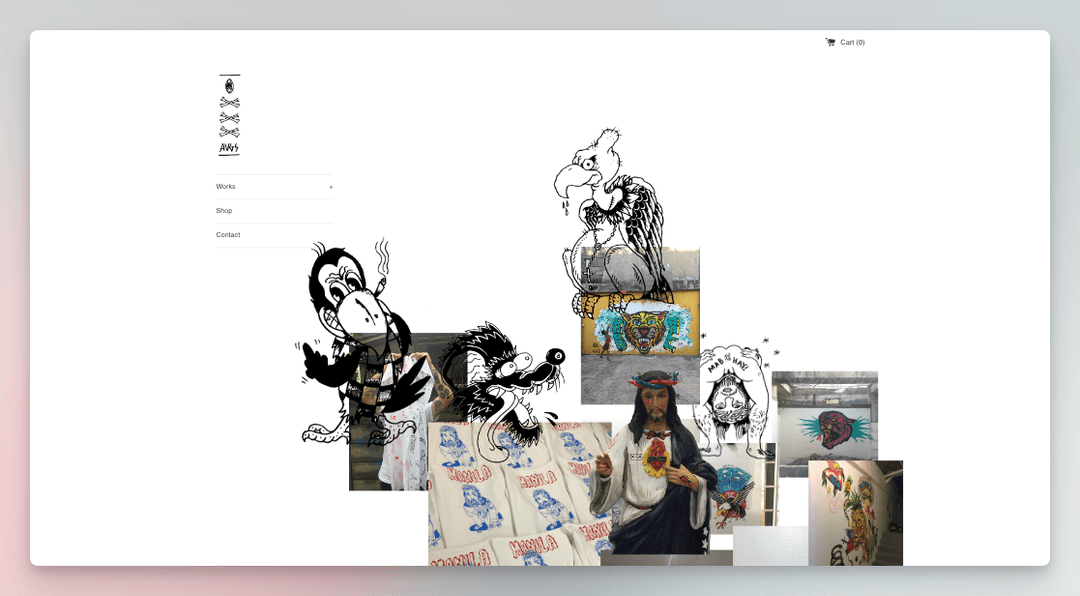Expand Works submenu via plus sign
The height and width of the screenshot is (596, 1080).
coord(331,187)
